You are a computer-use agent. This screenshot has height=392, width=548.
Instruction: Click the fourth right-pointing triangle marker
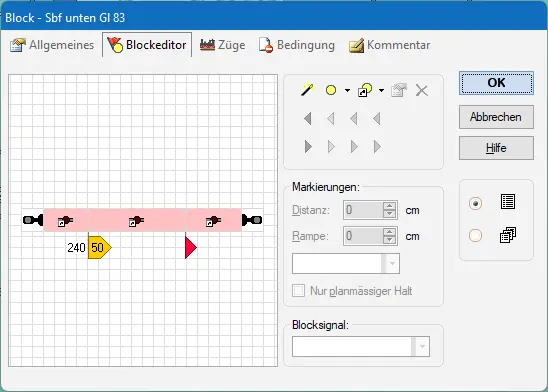(377, 146)
